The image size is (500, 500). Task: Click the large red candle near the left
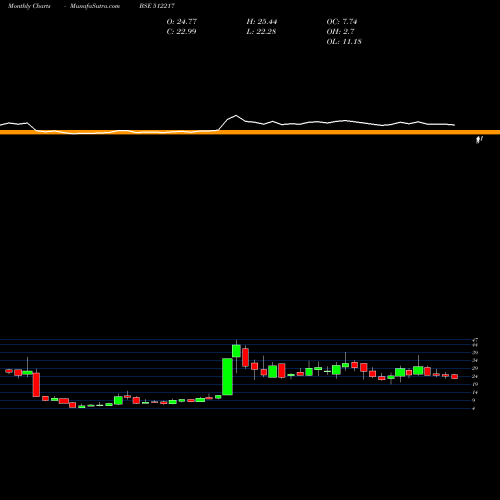[36, 385]
